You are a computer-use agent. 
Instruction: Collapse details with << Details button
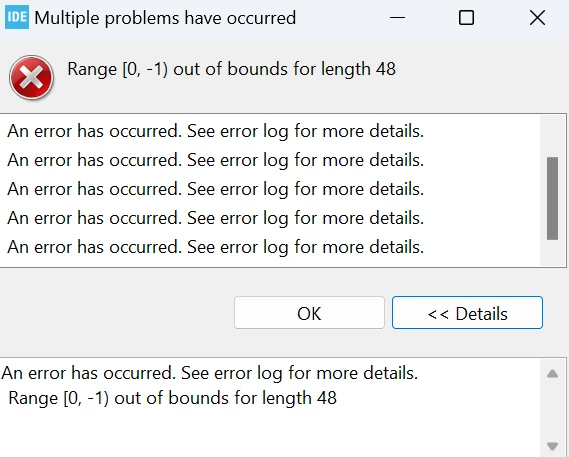click(x=467, y=313)
